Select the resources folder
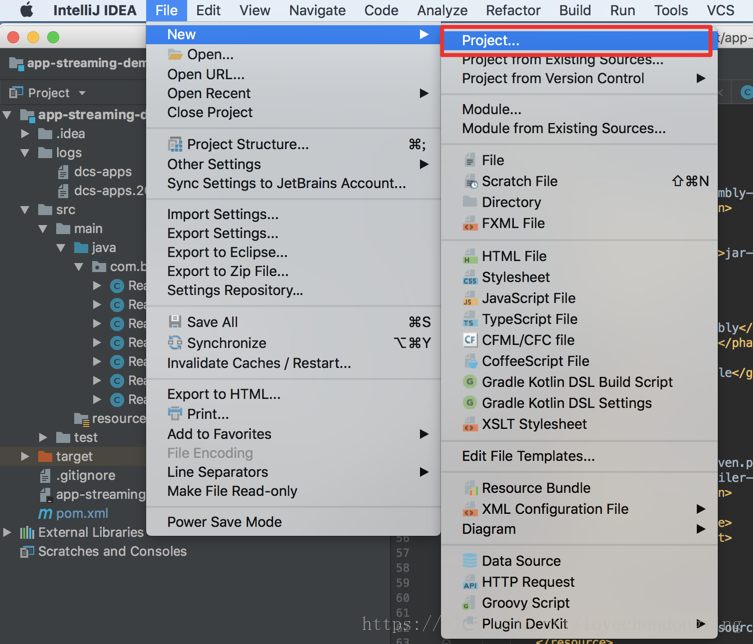This screenshot has height=644, width=753. coord(110,419)
